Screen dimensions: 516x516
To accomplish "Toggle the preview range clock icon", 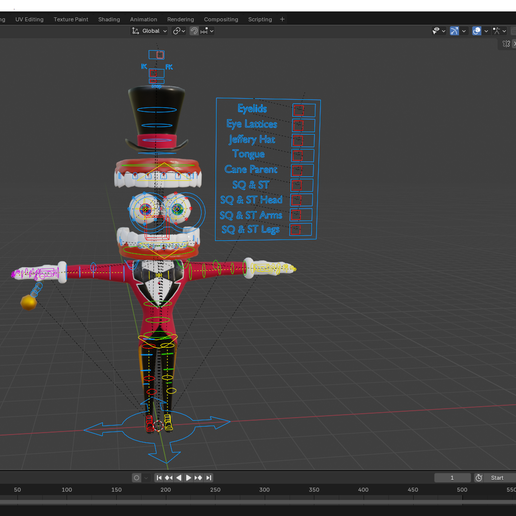I will 479,478.
